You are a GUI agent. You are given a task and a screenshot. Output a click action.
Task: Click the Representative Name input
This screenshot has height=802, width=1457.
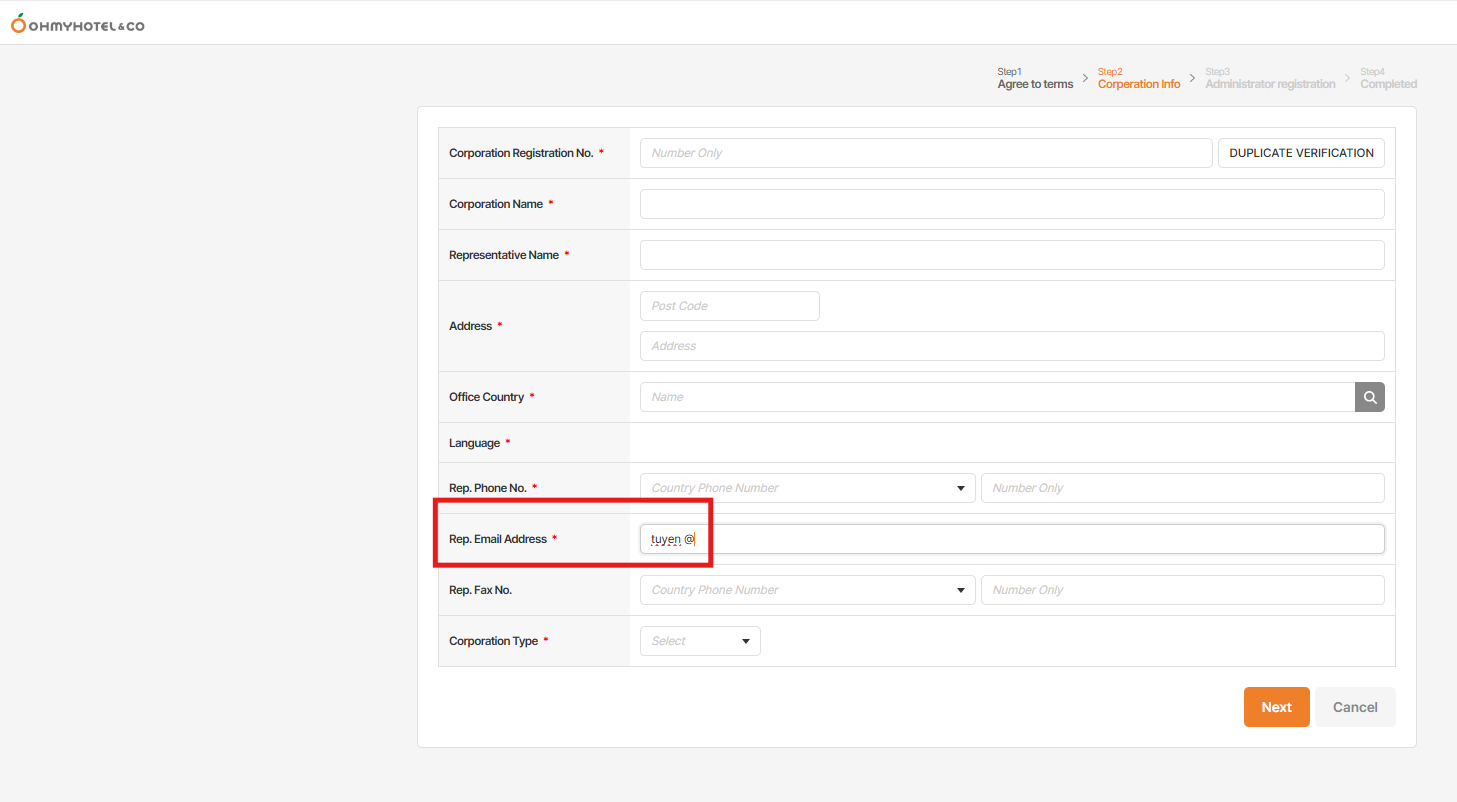pos(1012,255)
